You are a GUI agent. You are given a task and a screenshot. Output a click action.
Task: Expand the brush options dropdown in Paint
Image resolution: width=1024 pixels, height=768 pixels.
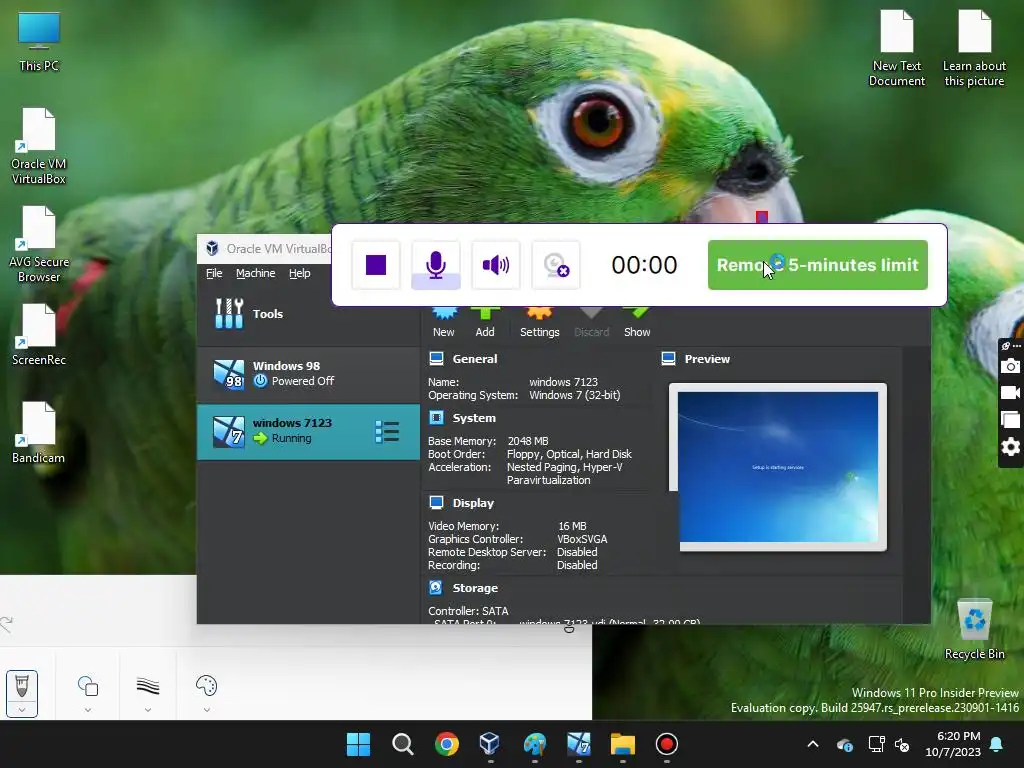tap(22, 710)
